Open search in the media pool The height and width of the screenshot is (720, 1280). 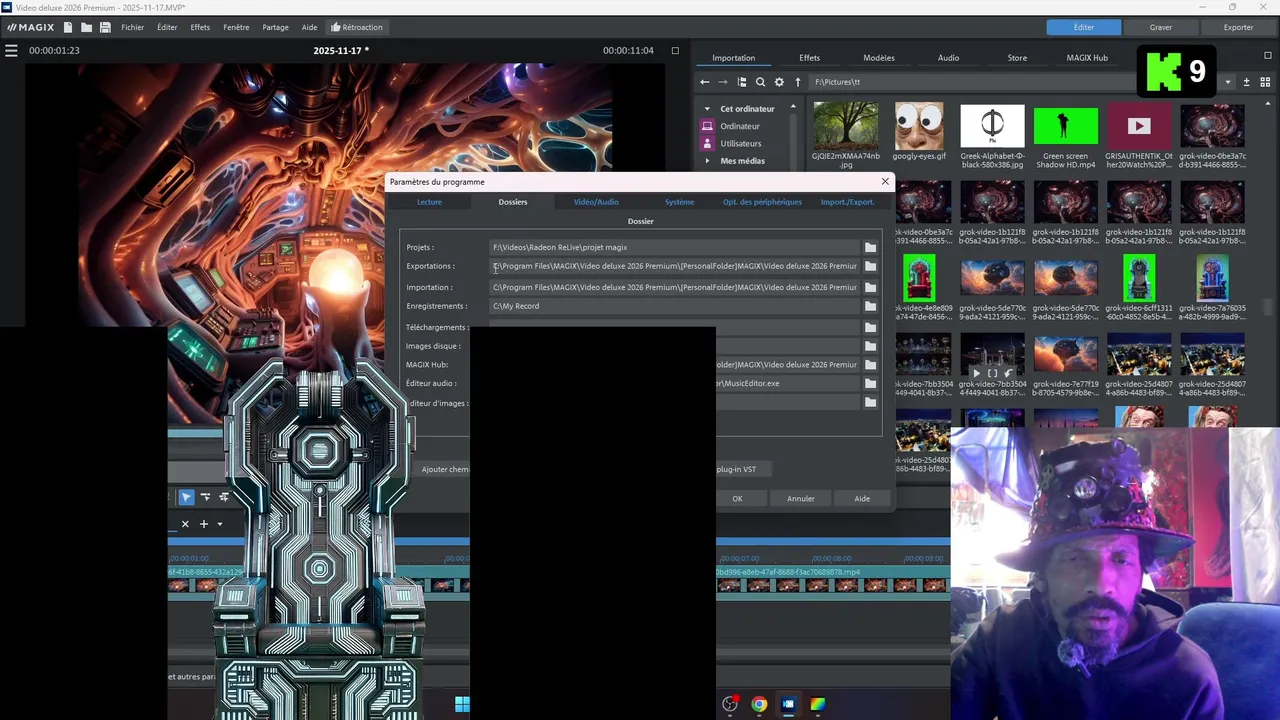760,82
